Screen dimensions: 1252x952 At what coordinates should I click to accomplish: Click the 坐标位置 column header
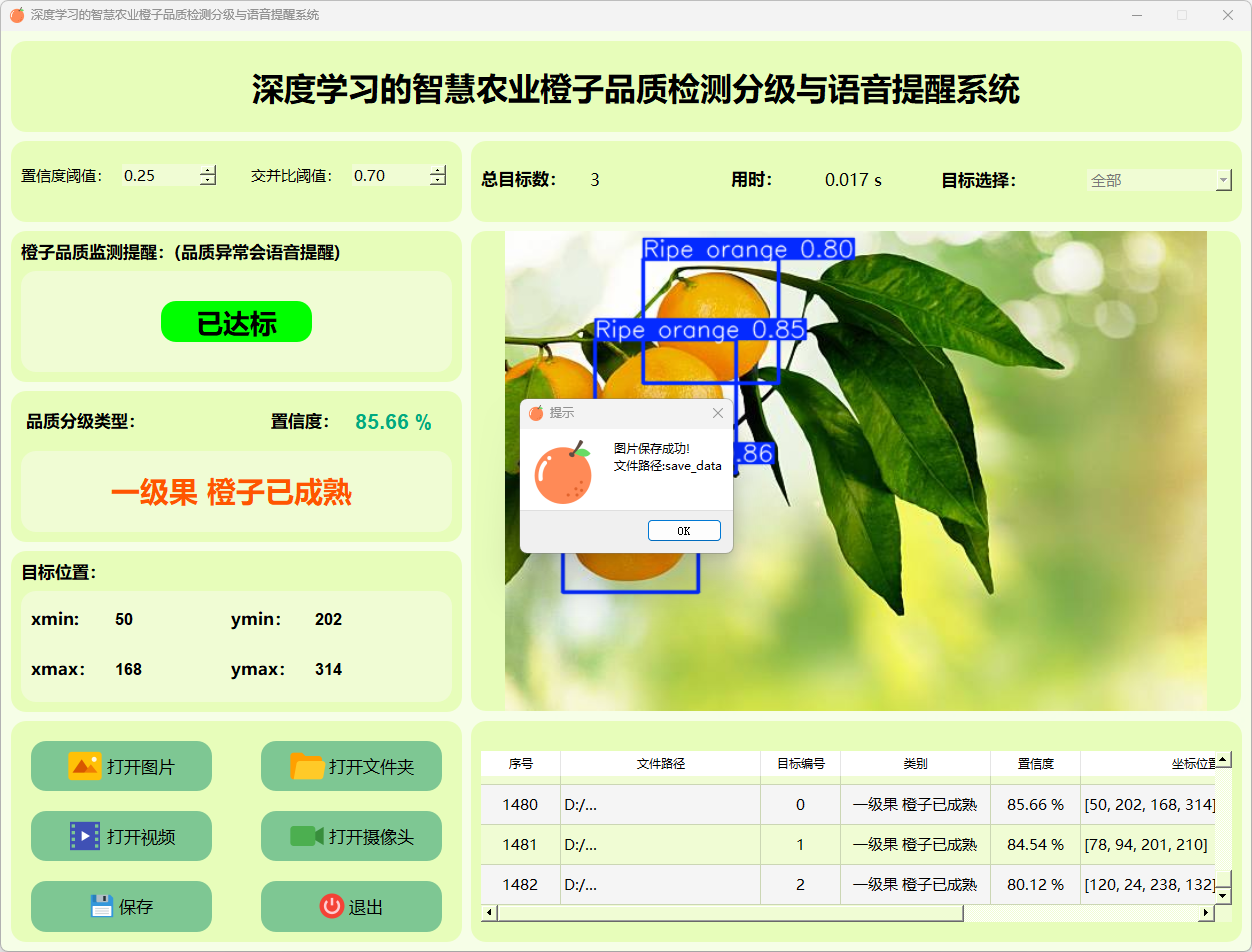click(1148, 763)
